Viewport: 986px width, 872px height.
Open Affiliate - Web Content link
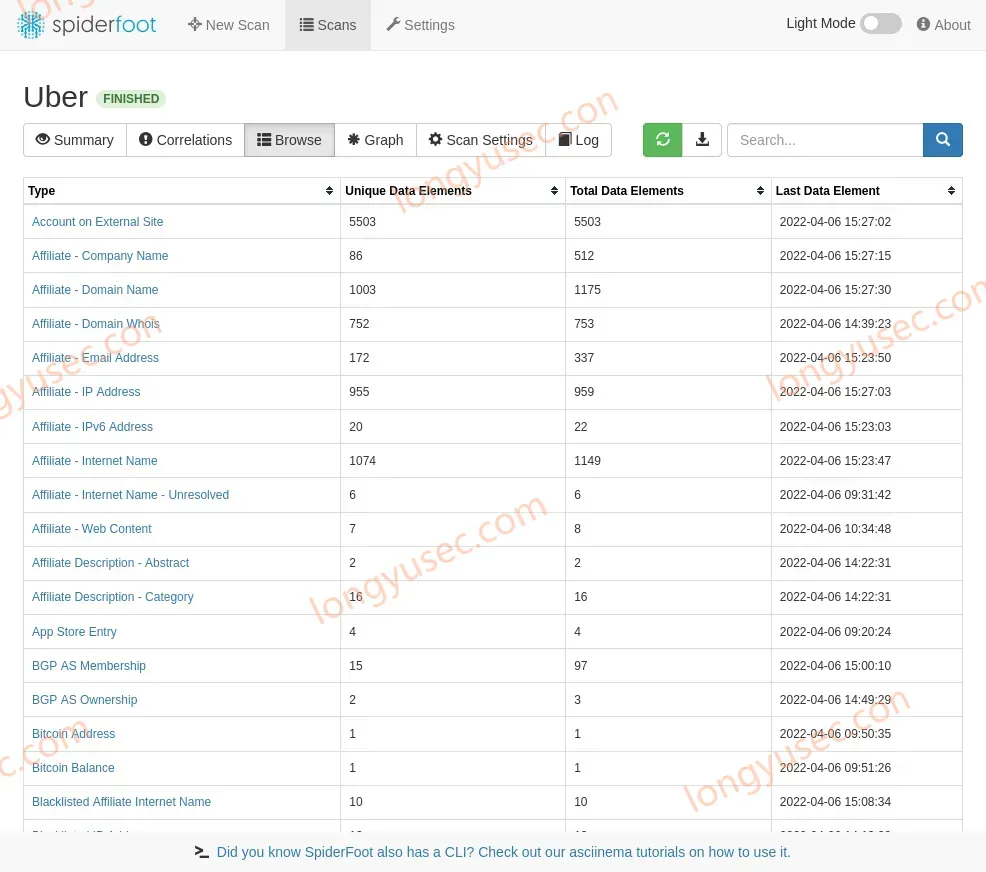click(92, 529)
